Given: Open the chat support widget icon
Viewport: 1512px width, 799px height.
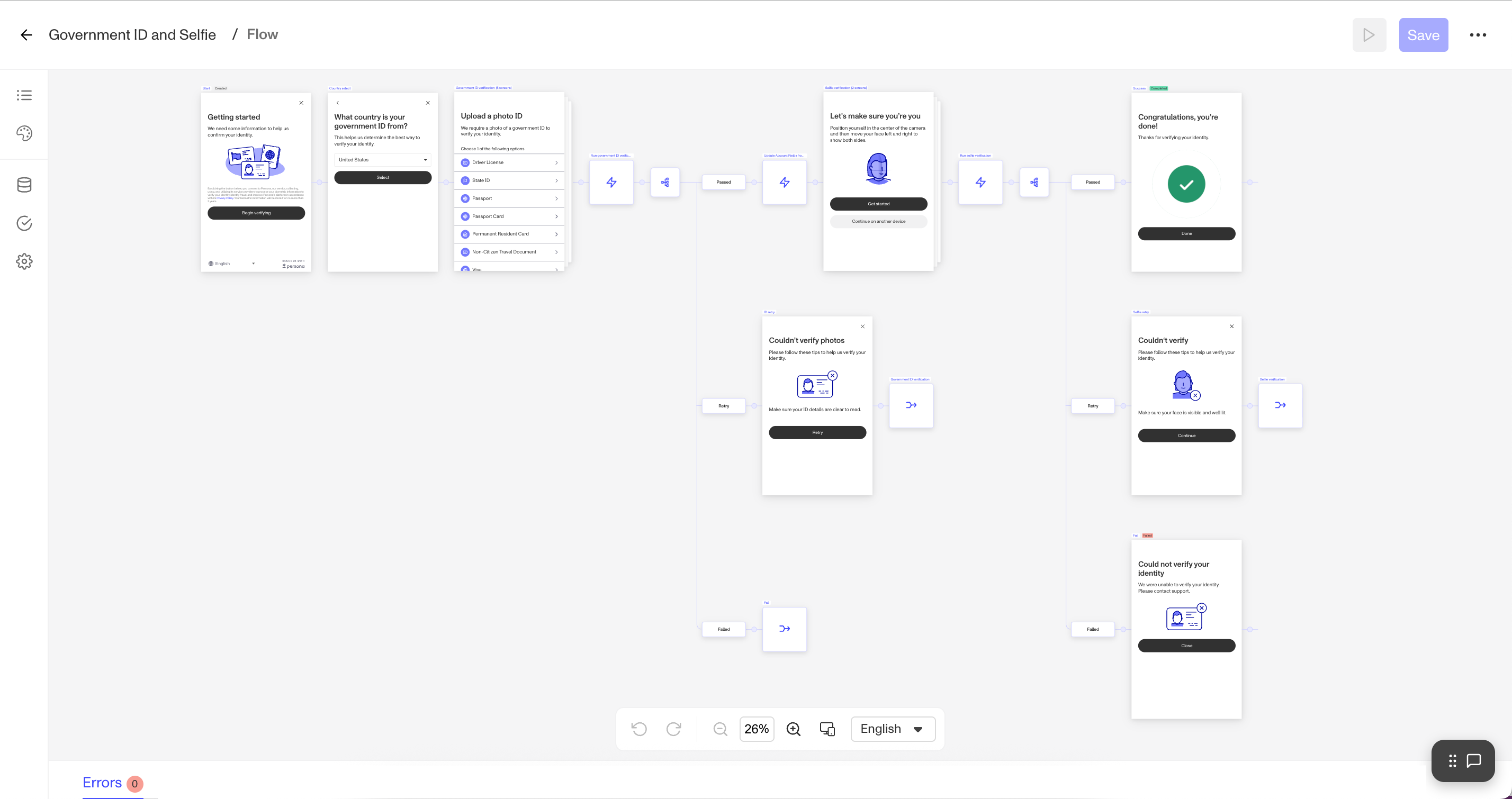Looking at the screenshot, I should [1474, 761].
